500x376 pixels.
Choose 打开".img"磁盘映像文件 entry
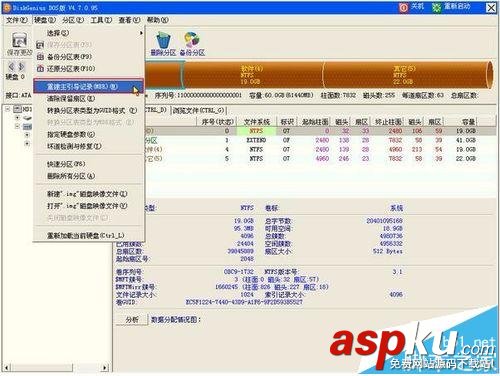[89, 206]
